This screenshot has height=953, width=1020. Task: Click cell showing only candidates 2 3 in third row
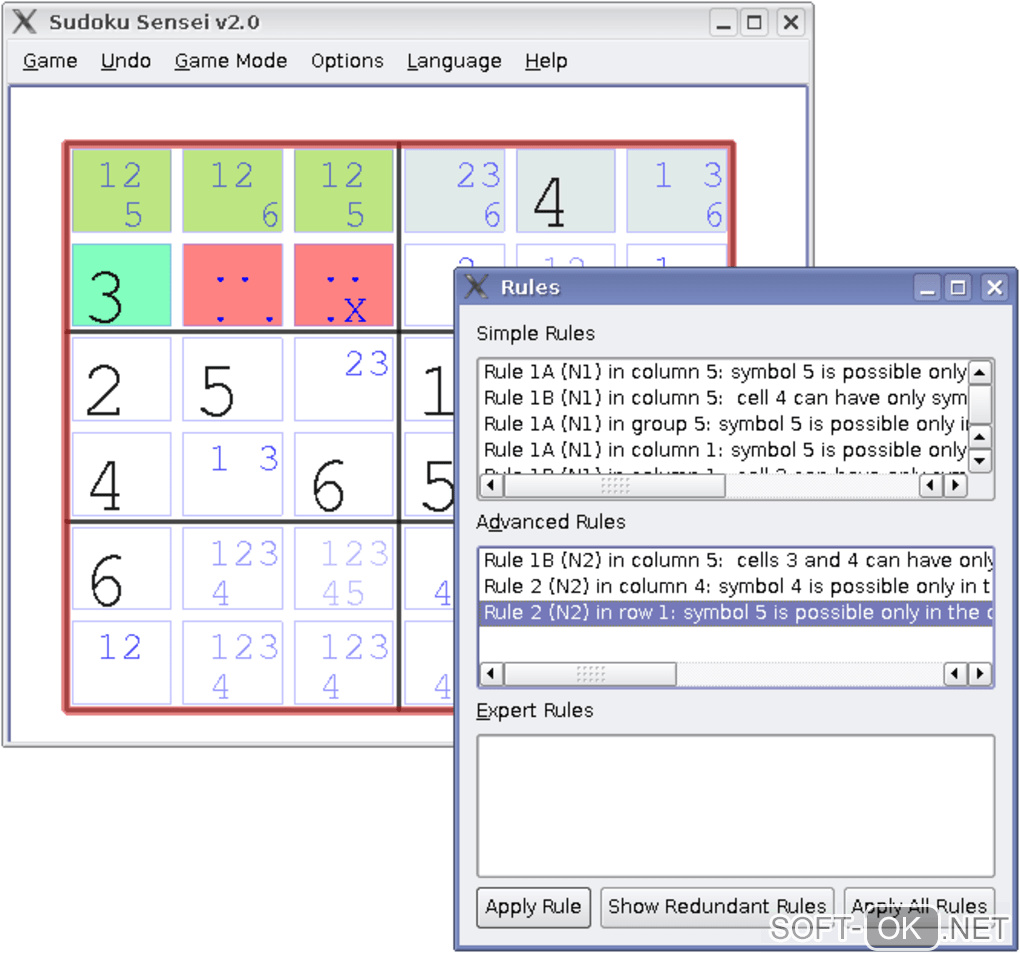click(x=343, y=379)
